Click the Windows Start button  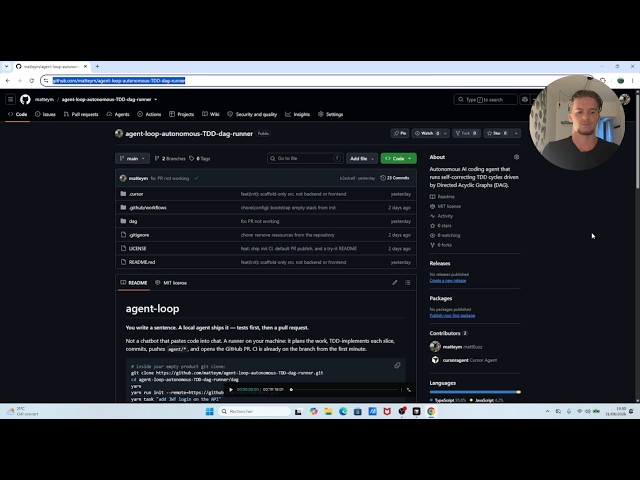pyautogui.click(x=209, y=411)
